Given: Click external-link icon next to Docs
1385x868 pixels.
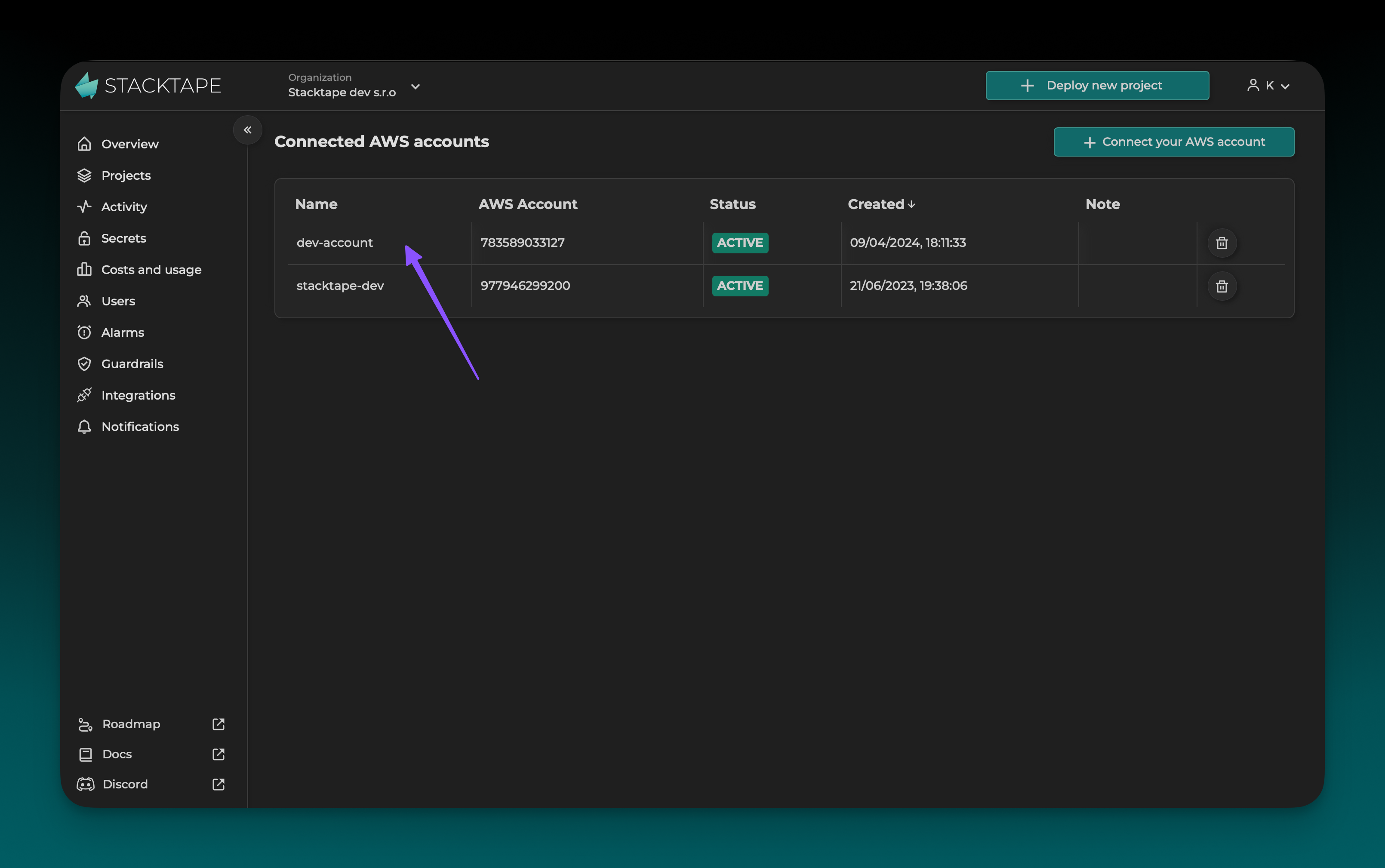Looking at the screenshot, I should coord(218,754).
